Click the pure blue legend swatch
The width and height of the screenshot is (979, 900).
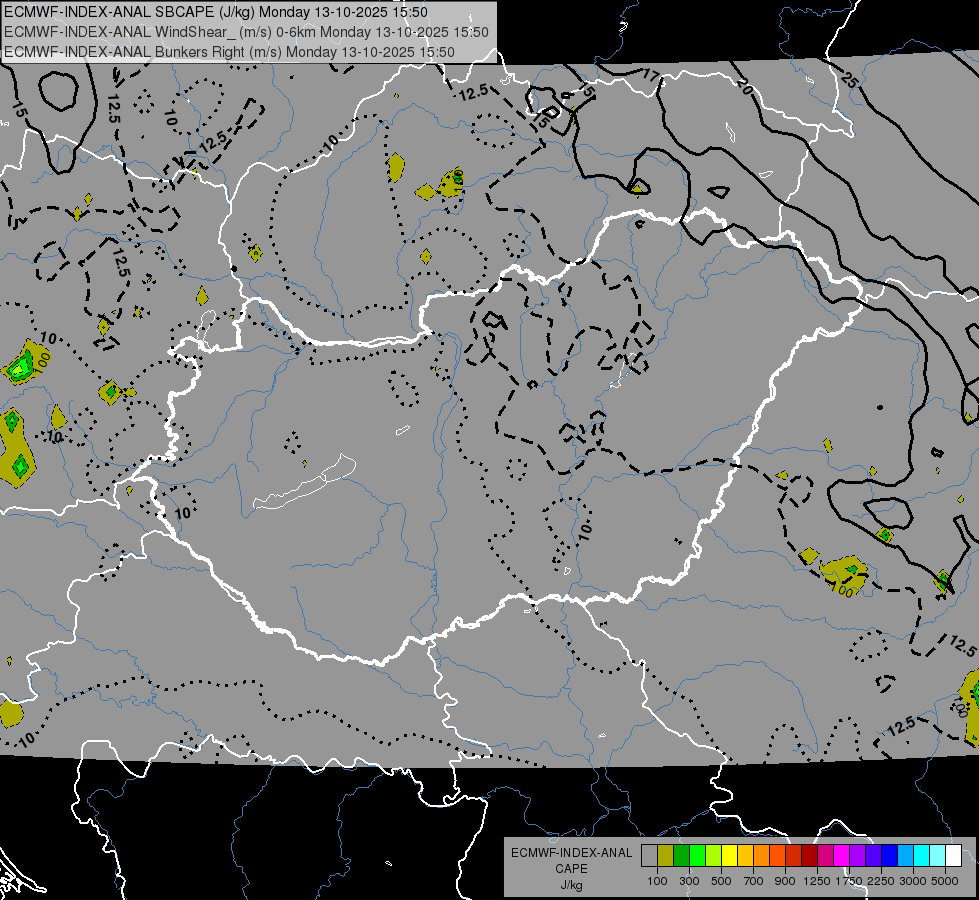(x=890, y=856)
